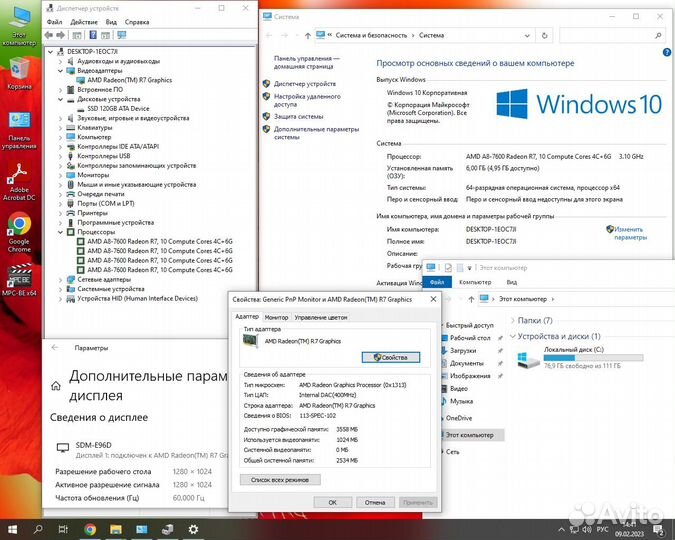Open Chrome from the taskbar

coord(90,529)
